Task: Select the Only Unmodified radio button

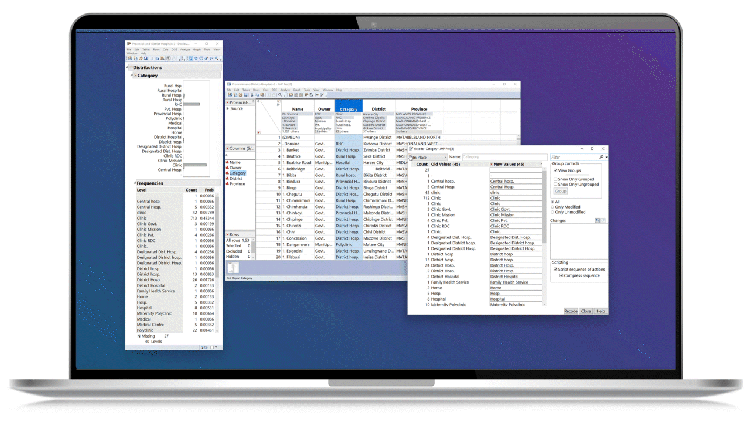Action: pyautogui.click(x=553, y=212)
